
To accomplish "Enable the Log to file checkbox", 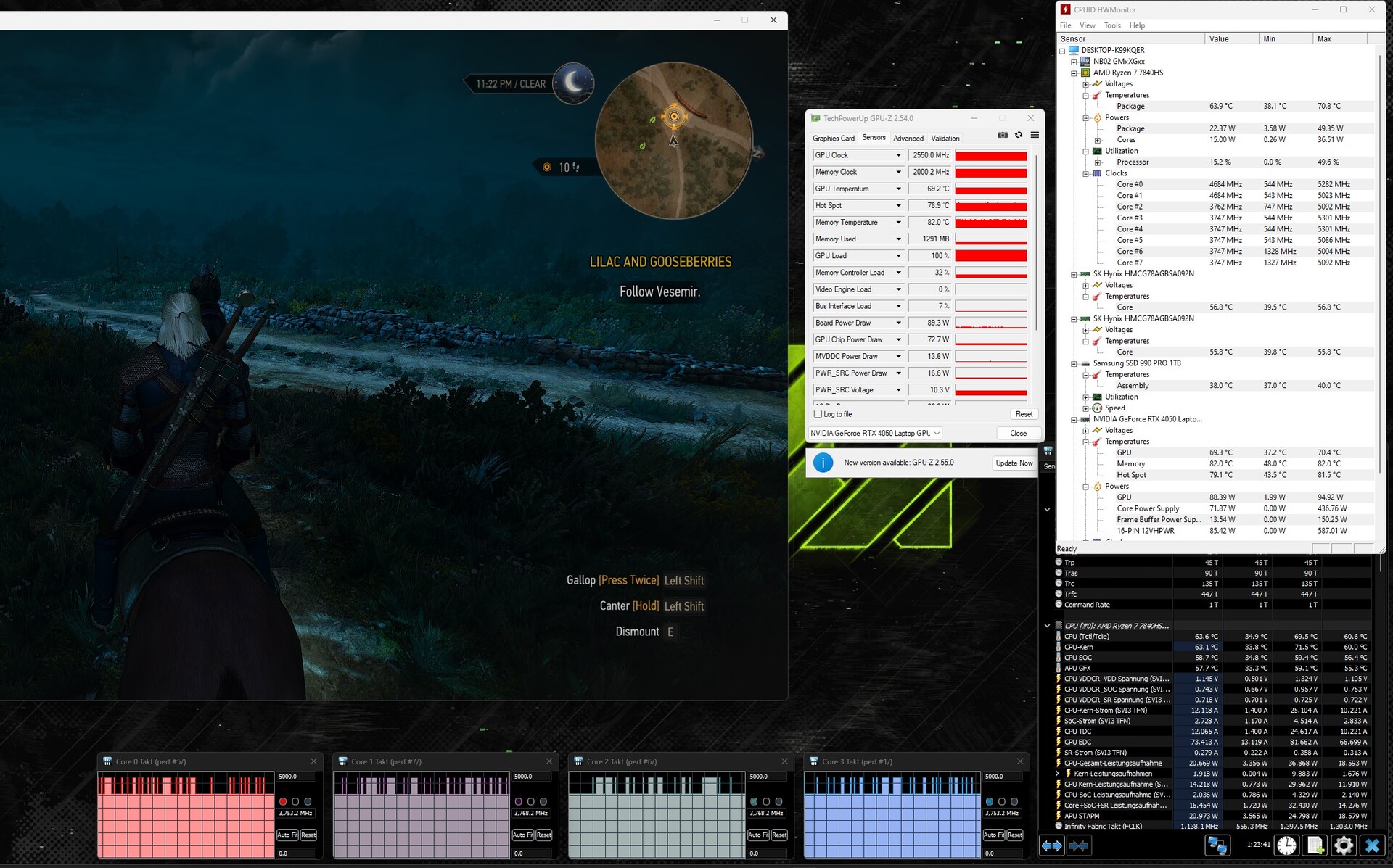I will point(818,414).
